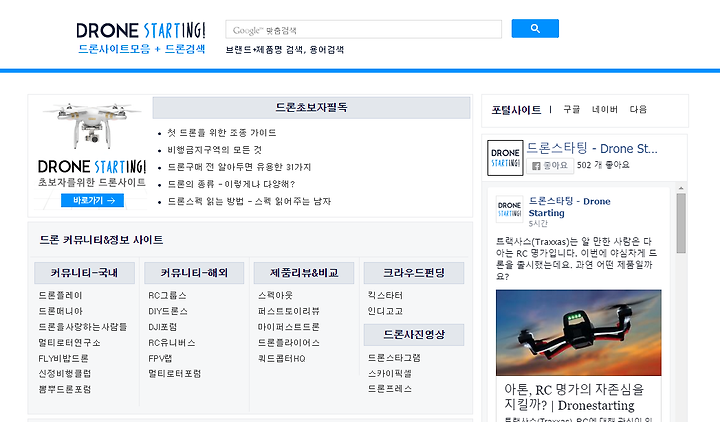
Task: Open the Traxxas drone article photo
Action: 579,332
